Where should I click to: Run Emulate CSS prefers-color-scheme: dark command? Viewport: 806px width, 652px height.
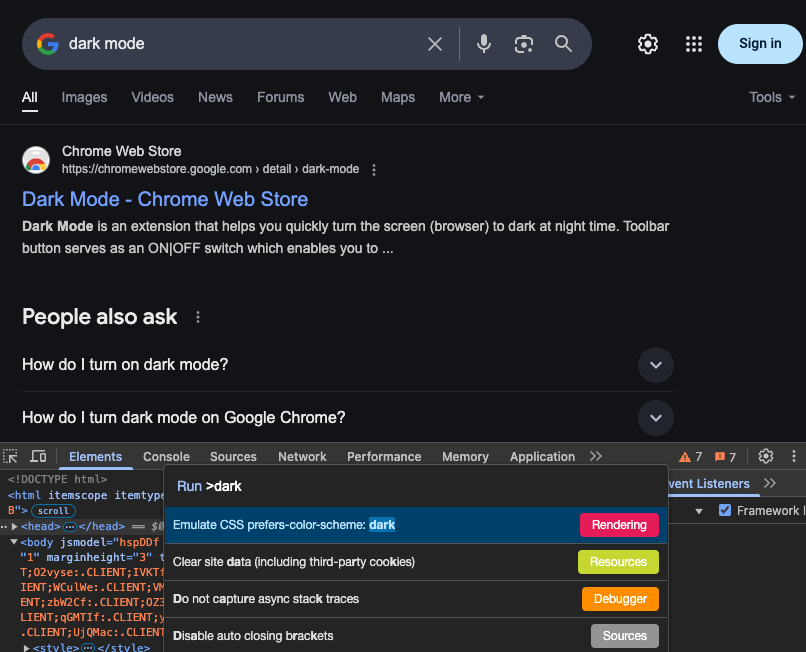pyautogui.click(x=416, y=525)
